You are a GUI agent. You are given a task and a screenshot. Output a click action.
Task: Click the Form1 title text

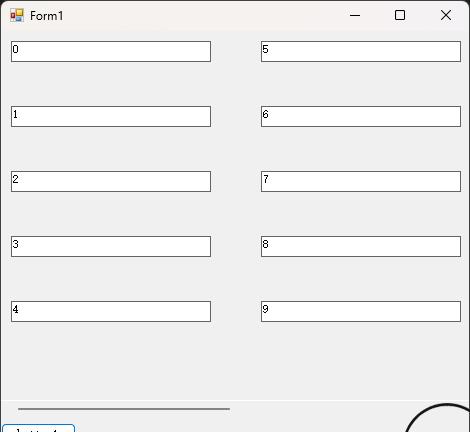click(x=46, y=16)
